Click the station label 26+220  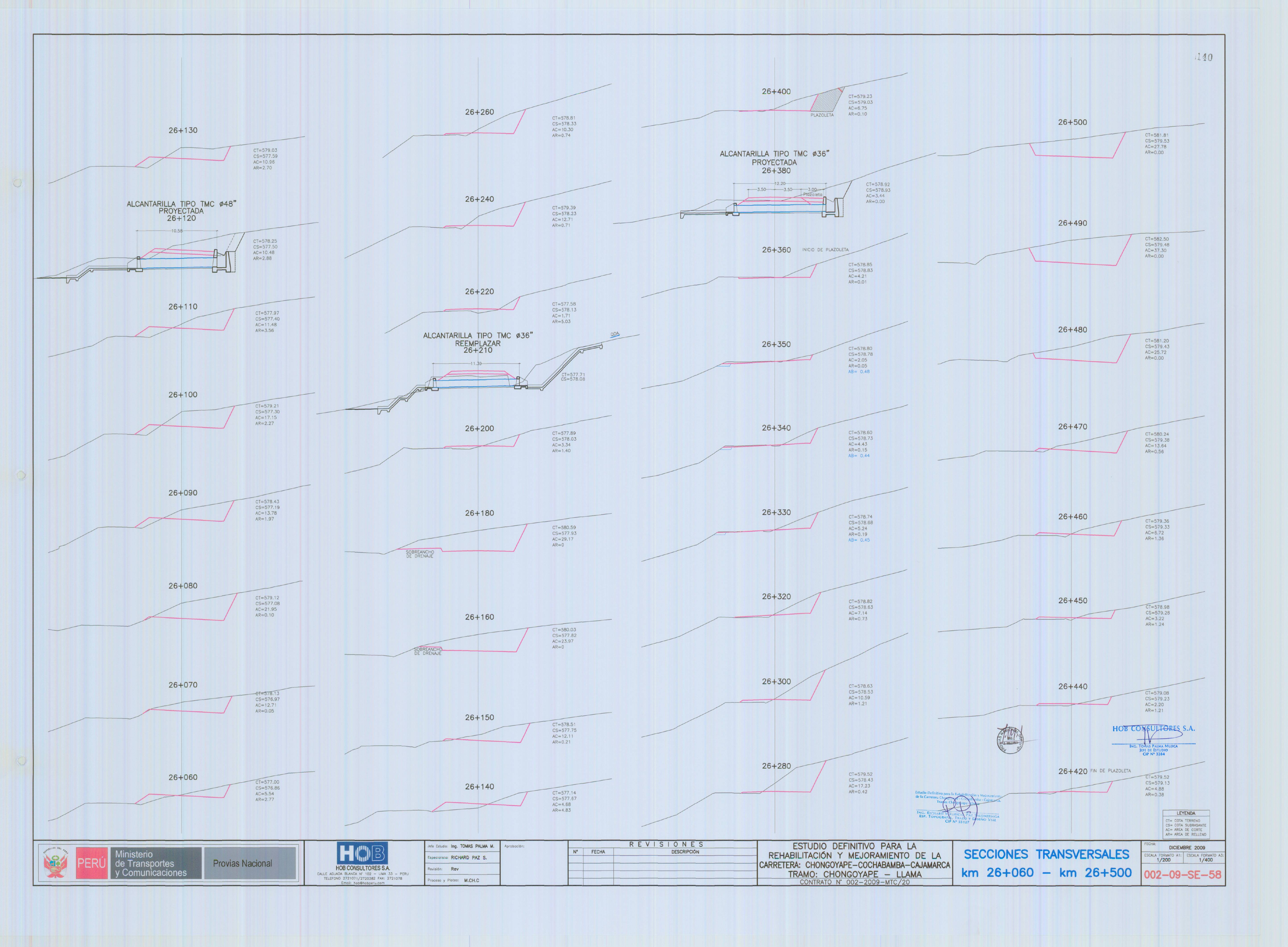(479, 292)
